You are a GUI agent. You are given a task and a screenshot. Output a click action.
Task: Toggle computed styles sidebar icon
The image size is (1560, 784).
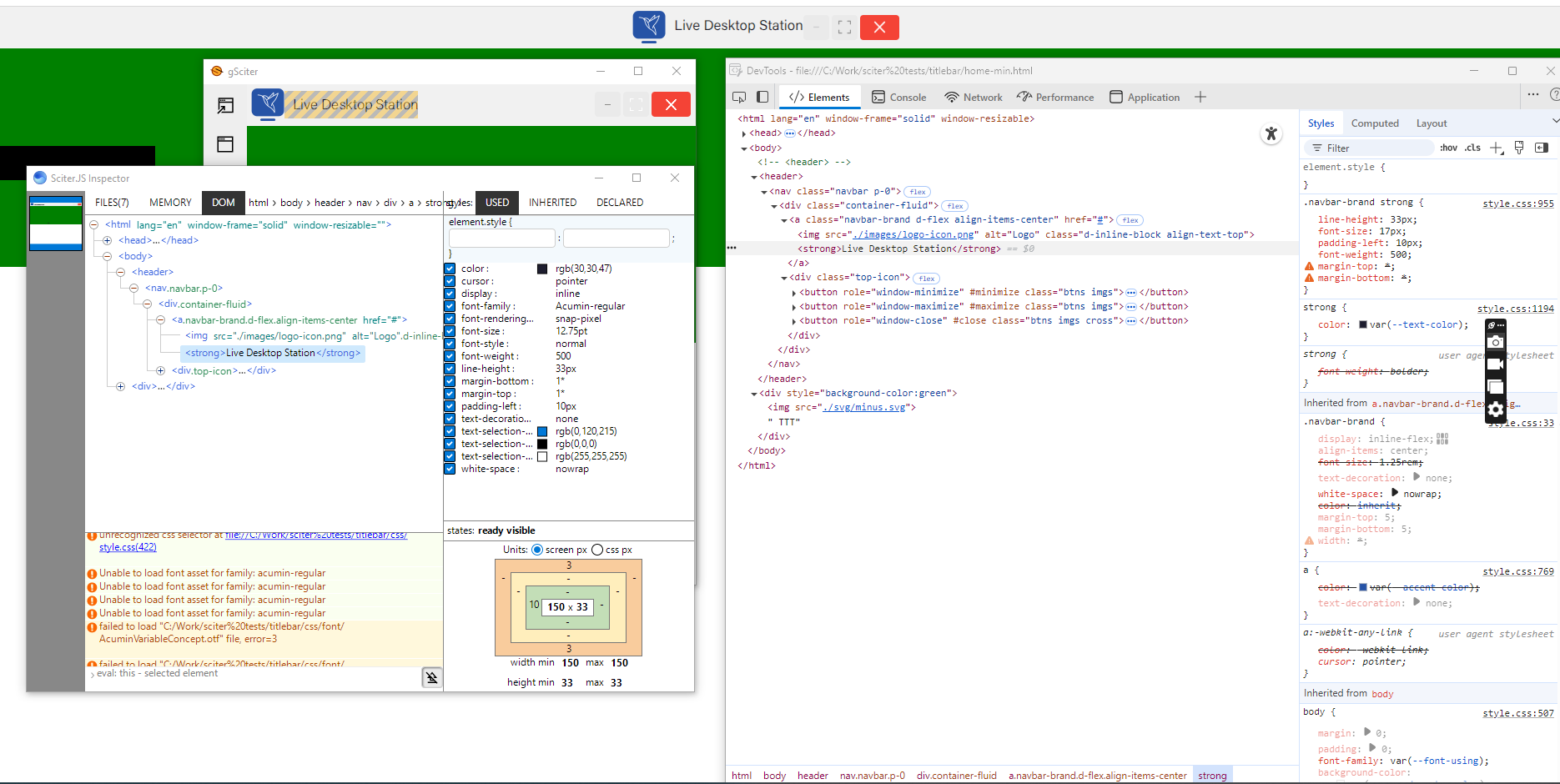tap(1542, 148)
